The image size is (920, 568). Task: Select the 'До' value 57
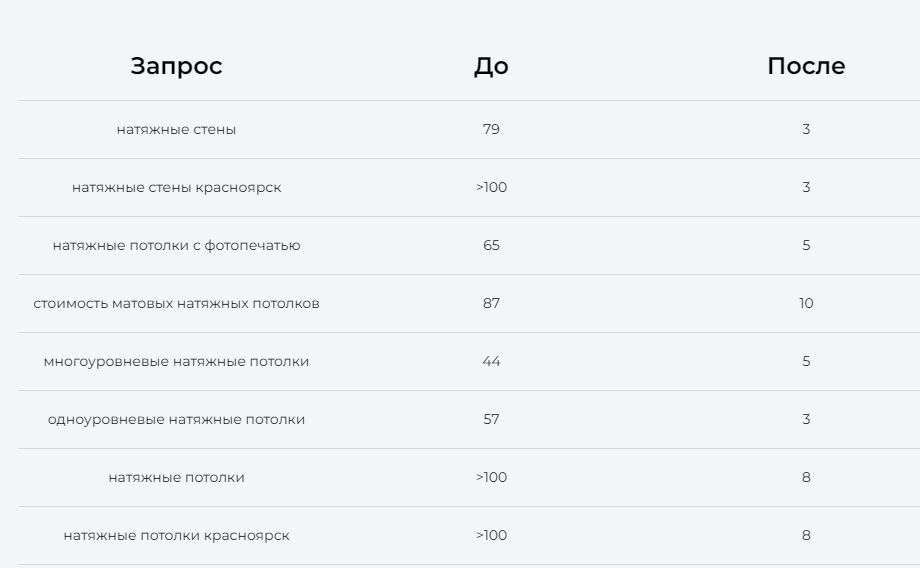(491, 419)
